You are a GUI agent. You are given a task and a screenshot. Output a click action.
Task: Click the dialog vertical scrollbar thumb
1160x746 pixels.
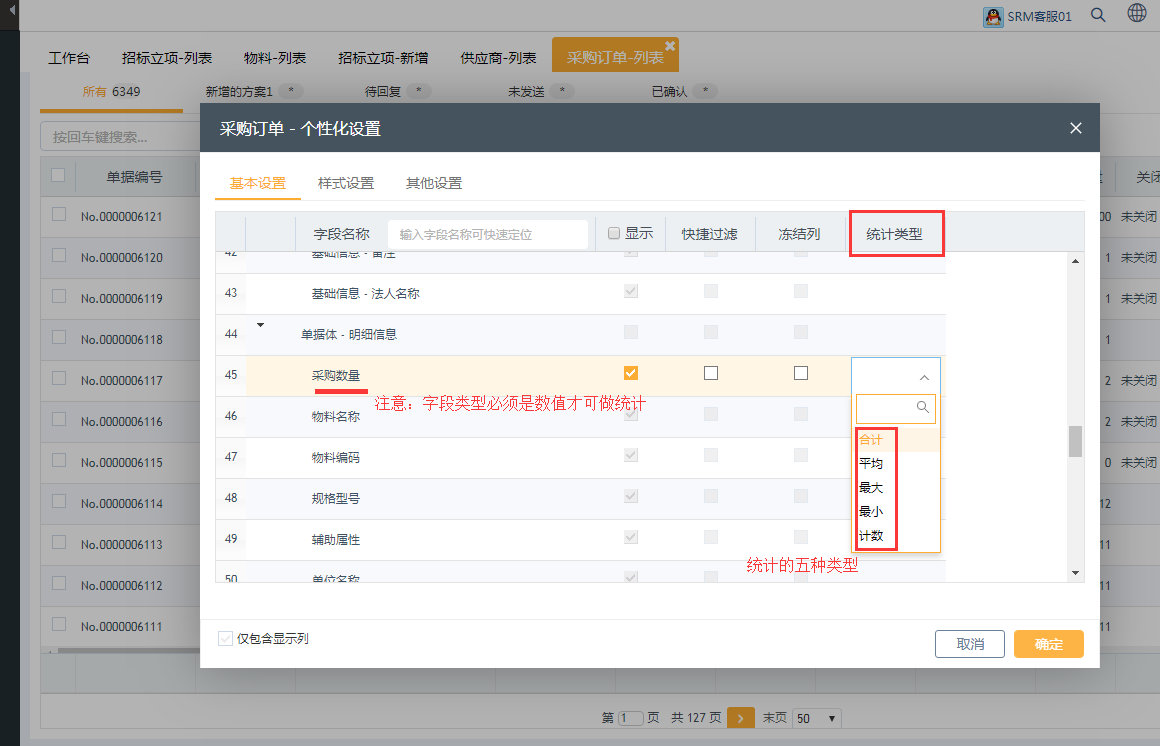click(1075, 441)
